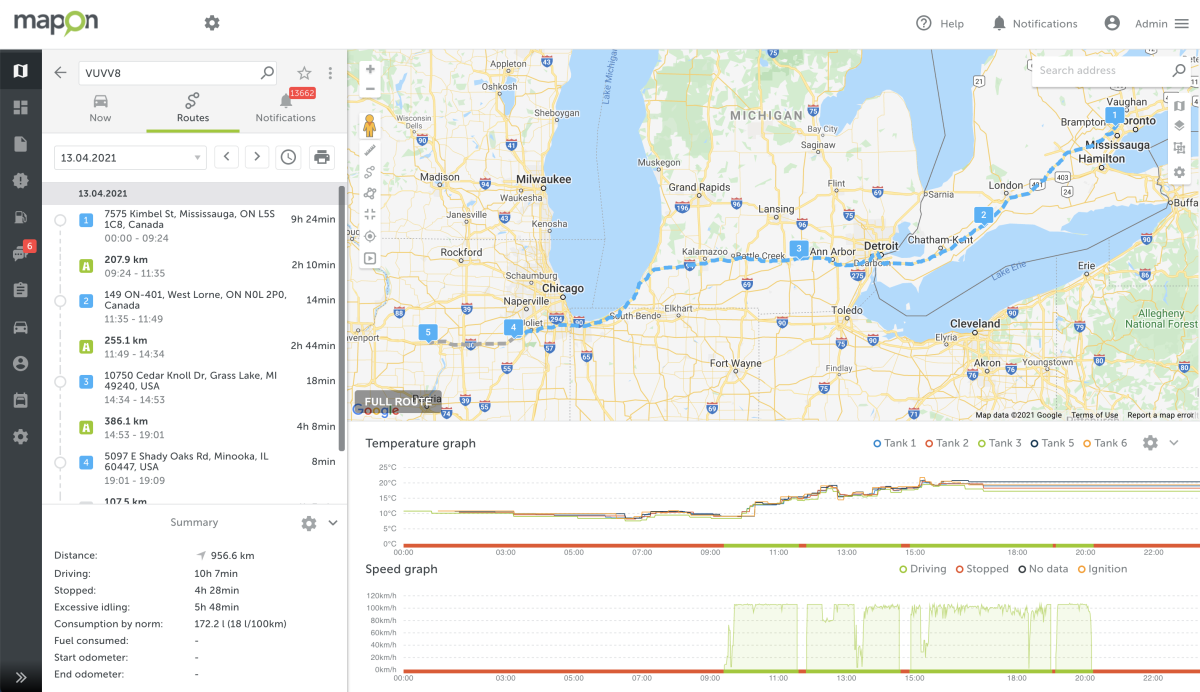Click the FULL ROUTE button
Image resolution: width=1200 pixels, height=692 pixels.
click(x=398, y=402)
